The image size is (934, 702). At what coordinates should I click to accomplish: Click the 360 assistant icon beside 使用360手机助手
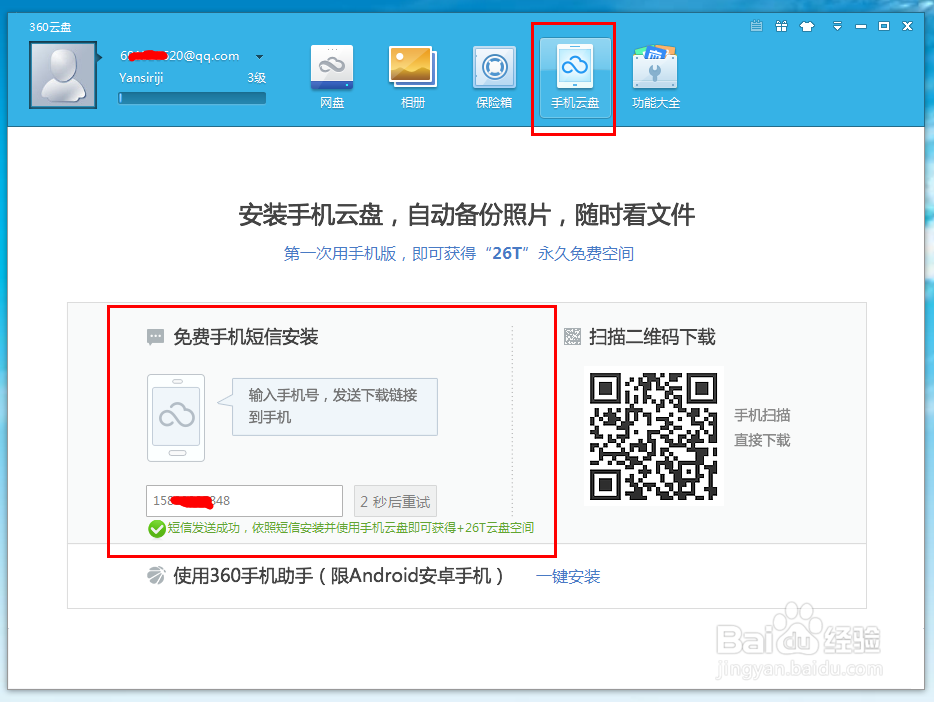point(156,576)
